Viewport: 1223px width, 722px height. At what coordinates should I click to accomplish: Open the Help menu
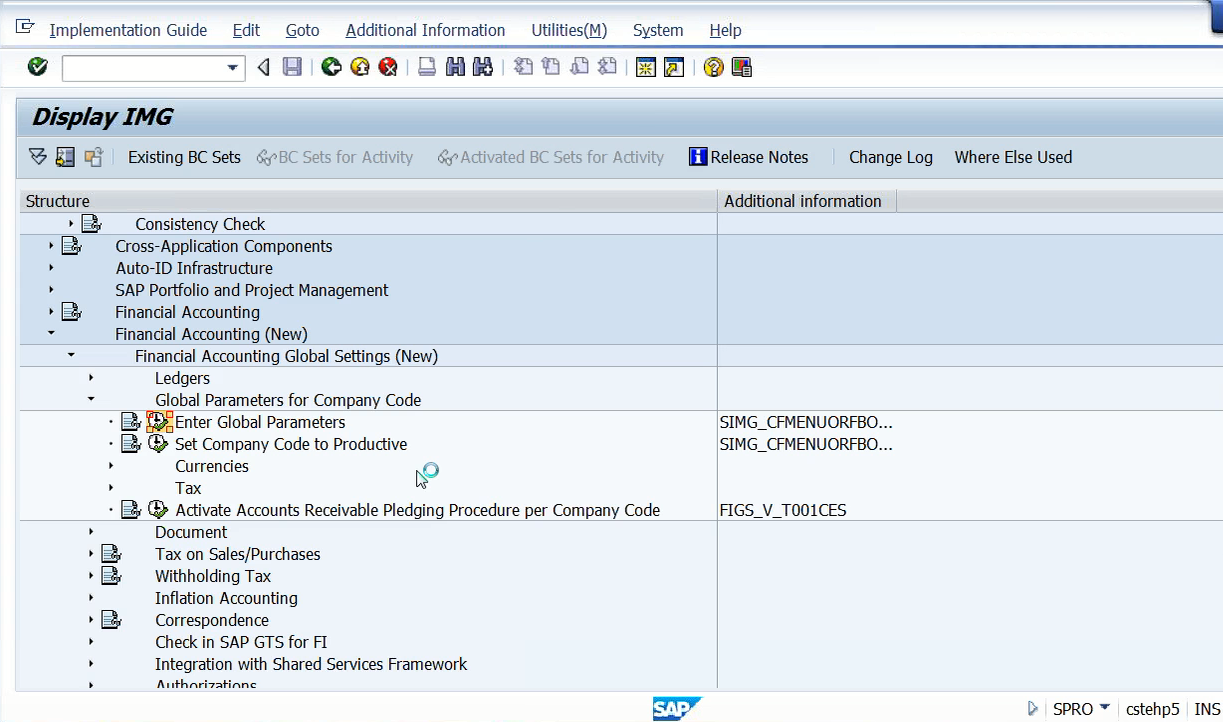click(725, 30)
